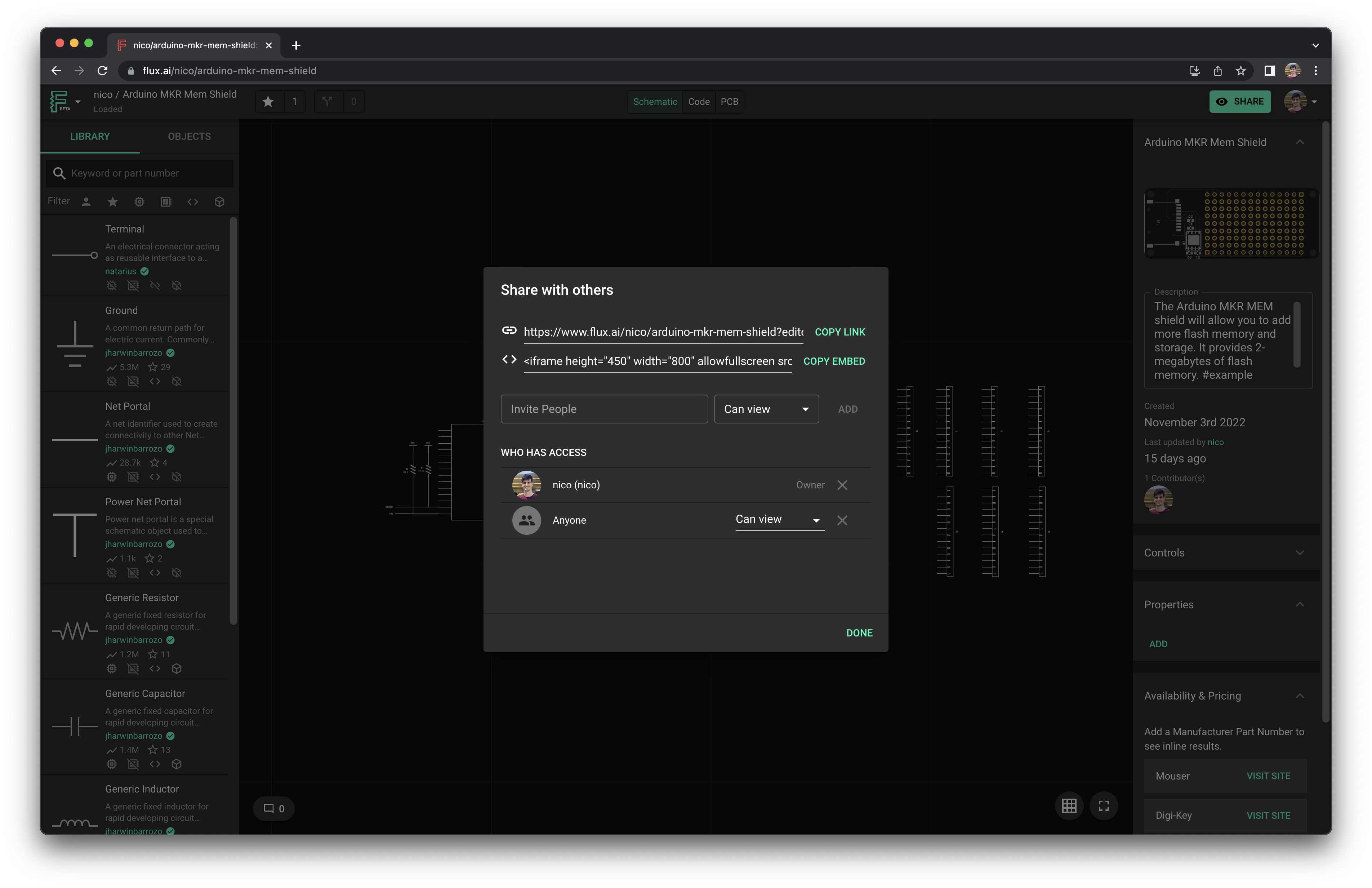Screen dimensions: 1372x888
Task: Collapse Arduino MKR Mem Shield panel
Action: [1299, 142]
